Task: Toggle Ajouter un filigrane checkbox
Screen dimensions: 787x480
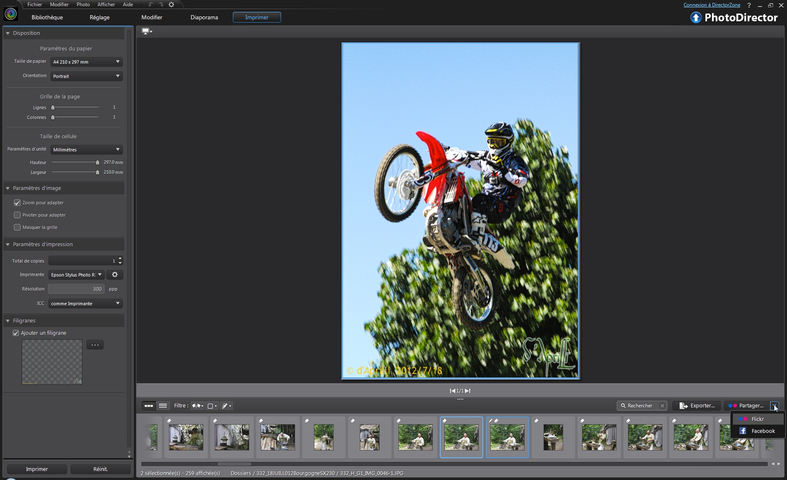Action: click(x=17, y=332)
